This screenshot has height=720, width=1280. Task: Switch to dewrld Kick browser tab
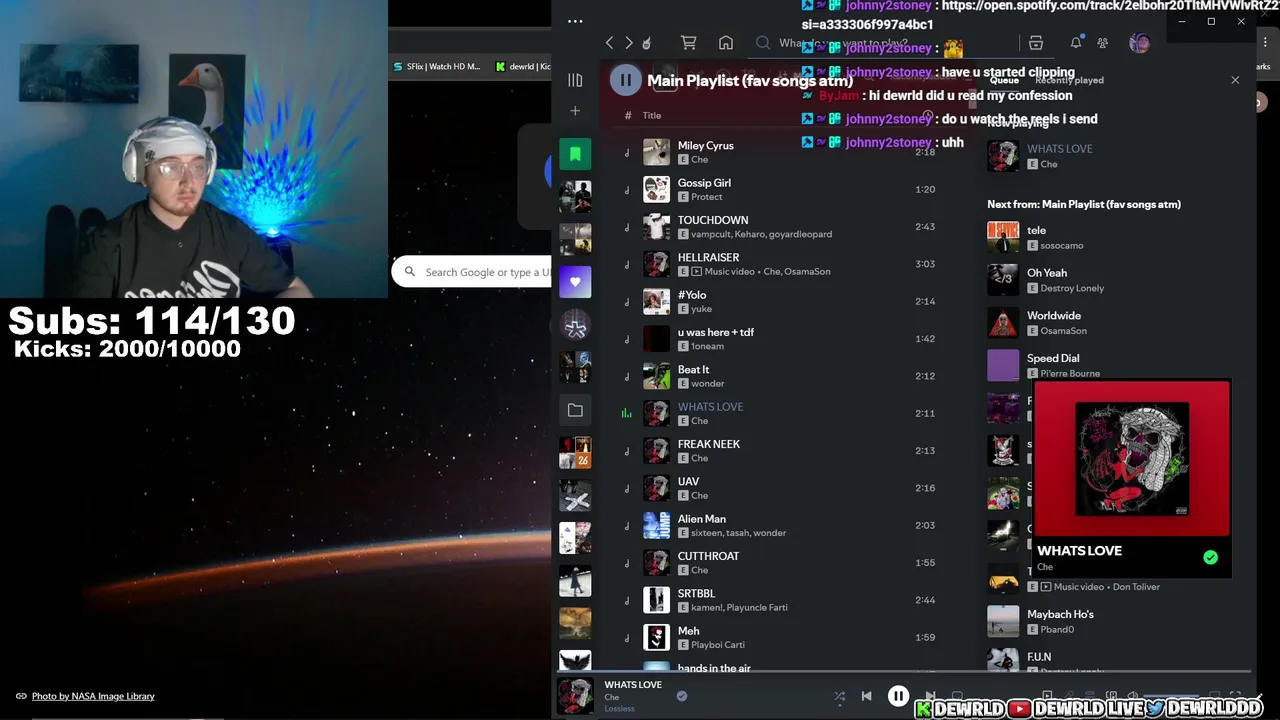pyautogui.click(x=523, y=67)
